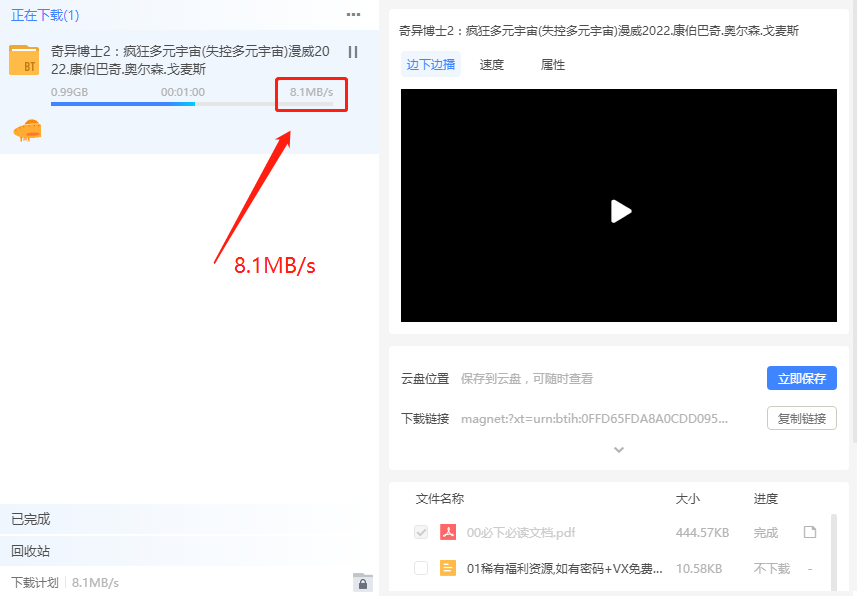The image size is (857, 596).
Task: Click the 不下载 status text
Action: [x=772, y=569]
